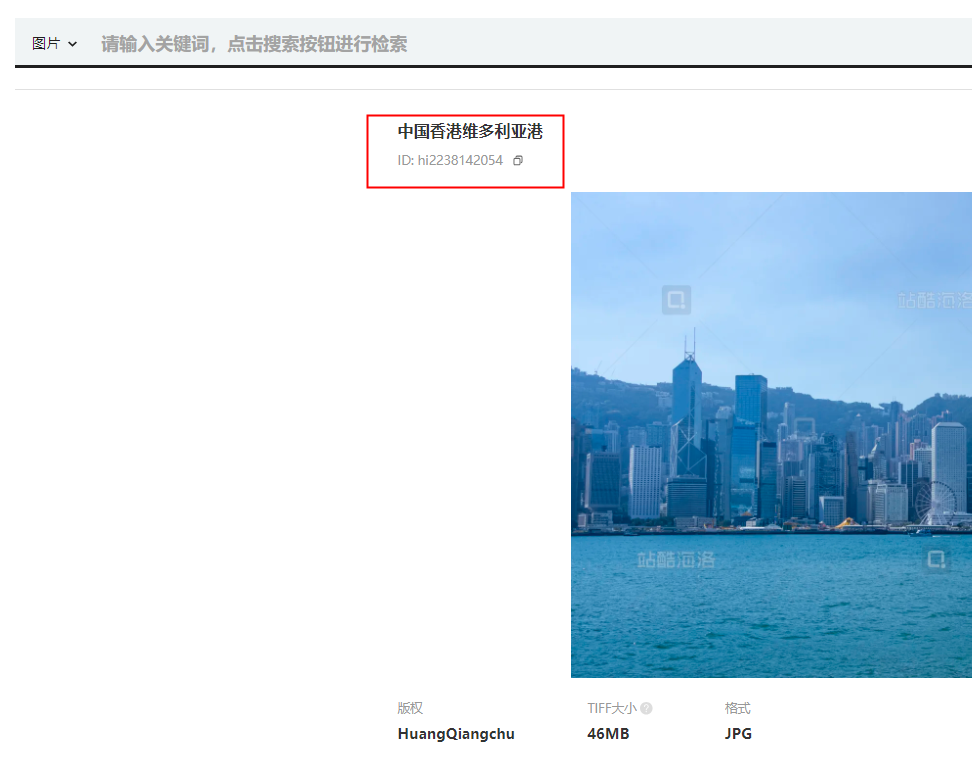Open the 图片 search type dropdown
Viewport: 972px width, 764px height.
click(55, 43)
